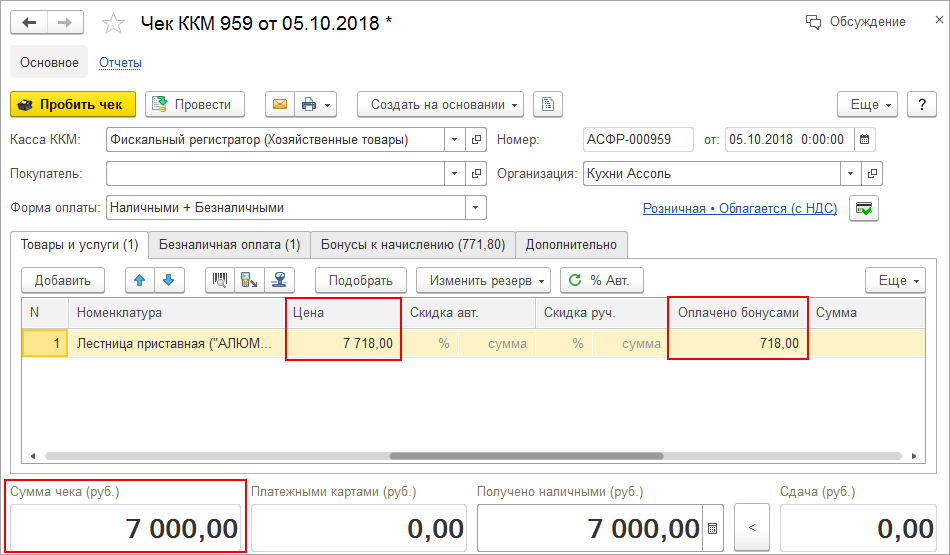Click the Сумма column header
Viewport: 950px width, 555px height.
[x=866, y=313]
